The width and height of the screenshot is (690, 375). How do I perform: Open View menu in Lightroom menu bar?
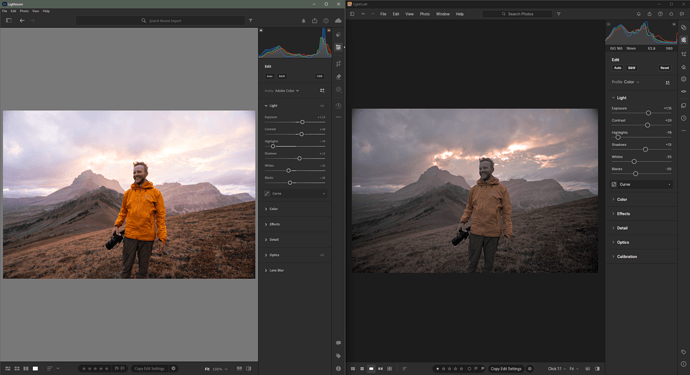click(x=36, y=11)
